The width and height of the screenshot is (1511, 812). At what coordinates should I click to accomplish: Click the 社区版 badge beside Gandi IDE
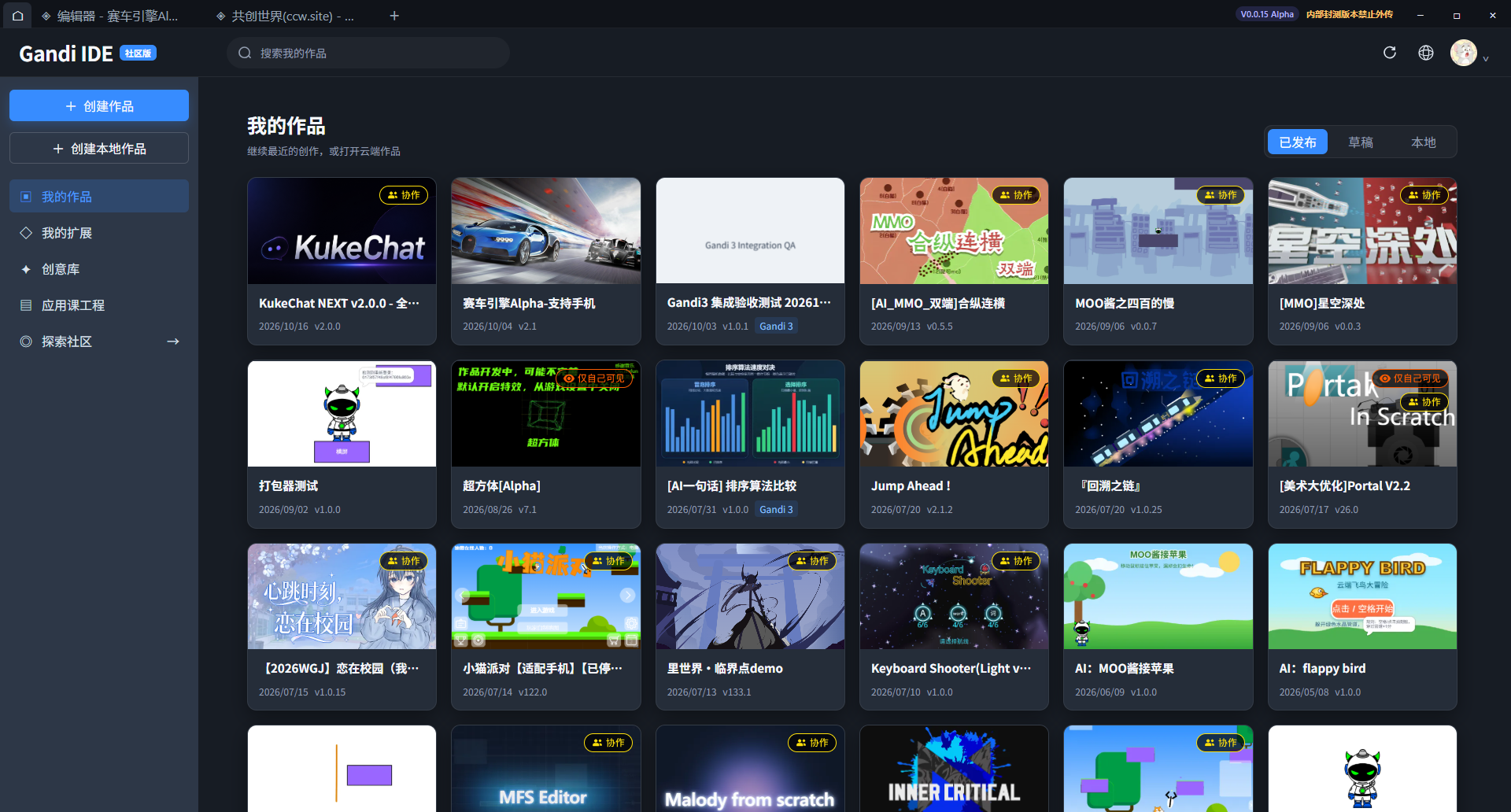pyautogui.click(x=138, y=54)
